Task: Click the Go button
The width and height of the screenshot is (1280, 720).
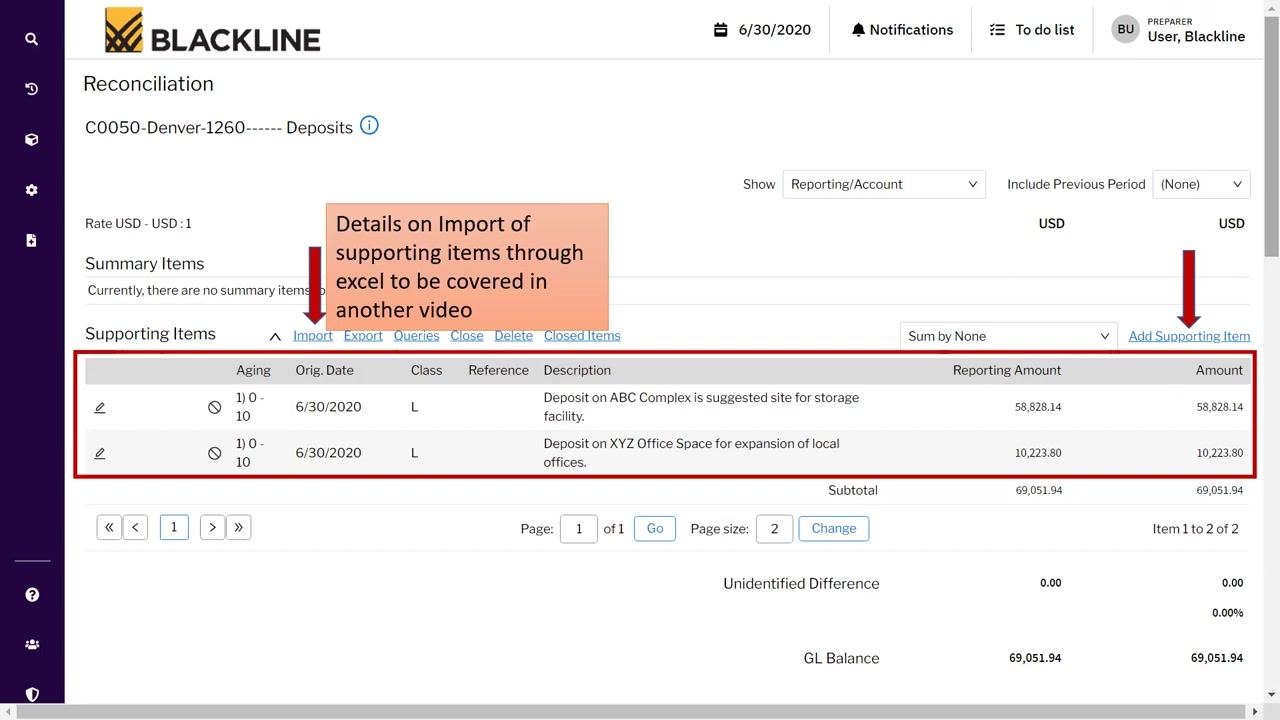Action: pos(655,528)
